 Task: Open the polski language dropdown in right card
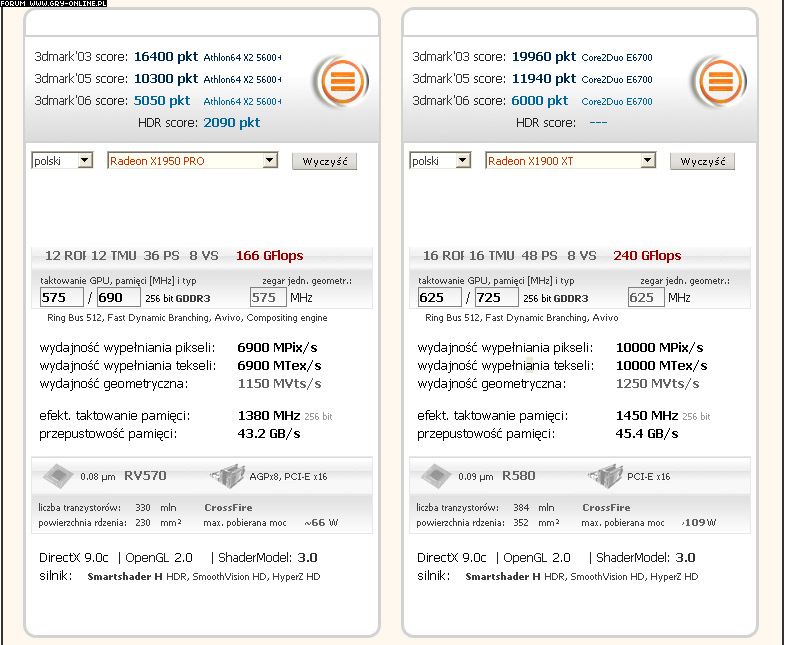pyautogui.click(x=440, y=161)
